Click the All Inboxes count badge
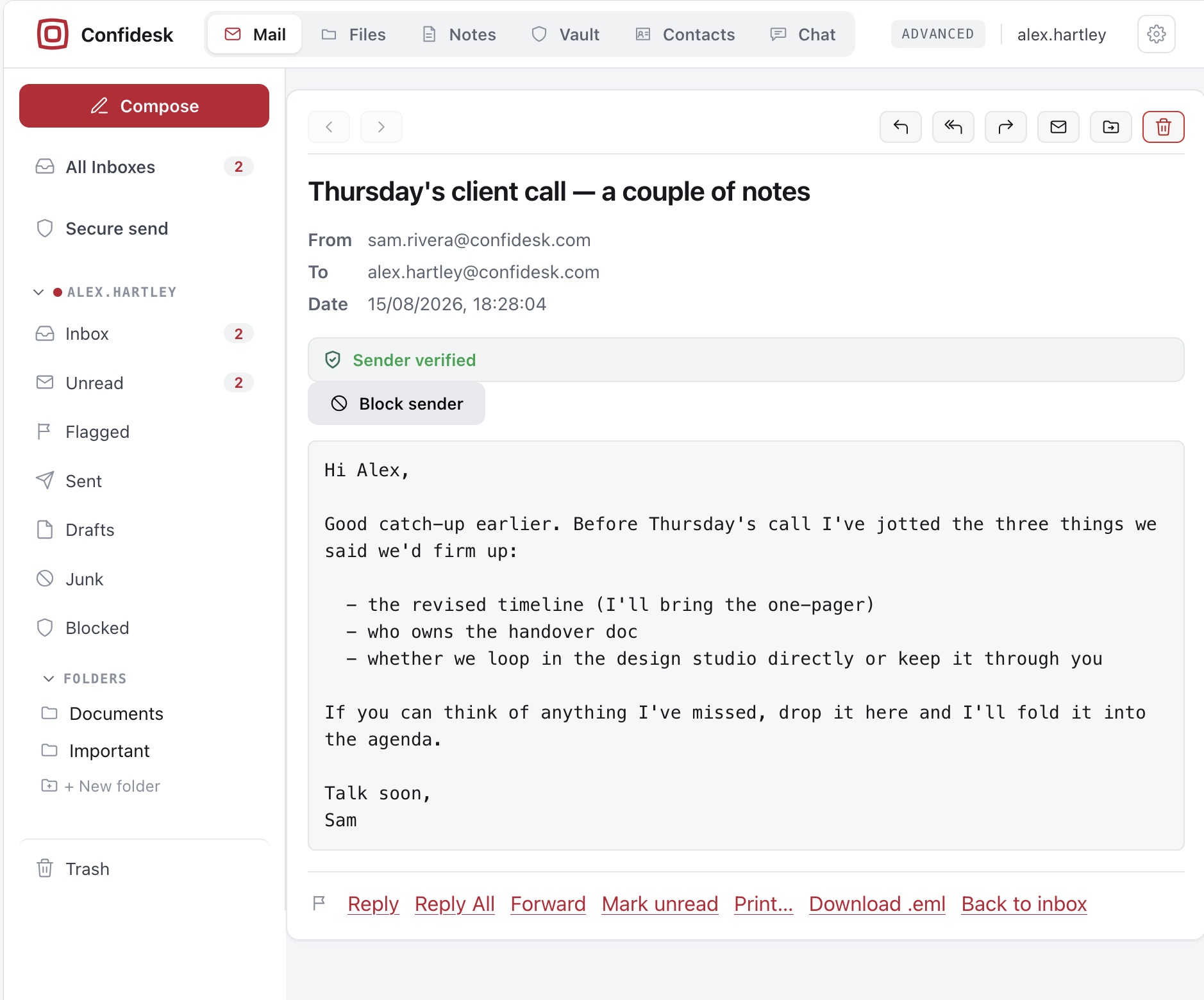1204x1000 pixels. click(x=238, y=167)
